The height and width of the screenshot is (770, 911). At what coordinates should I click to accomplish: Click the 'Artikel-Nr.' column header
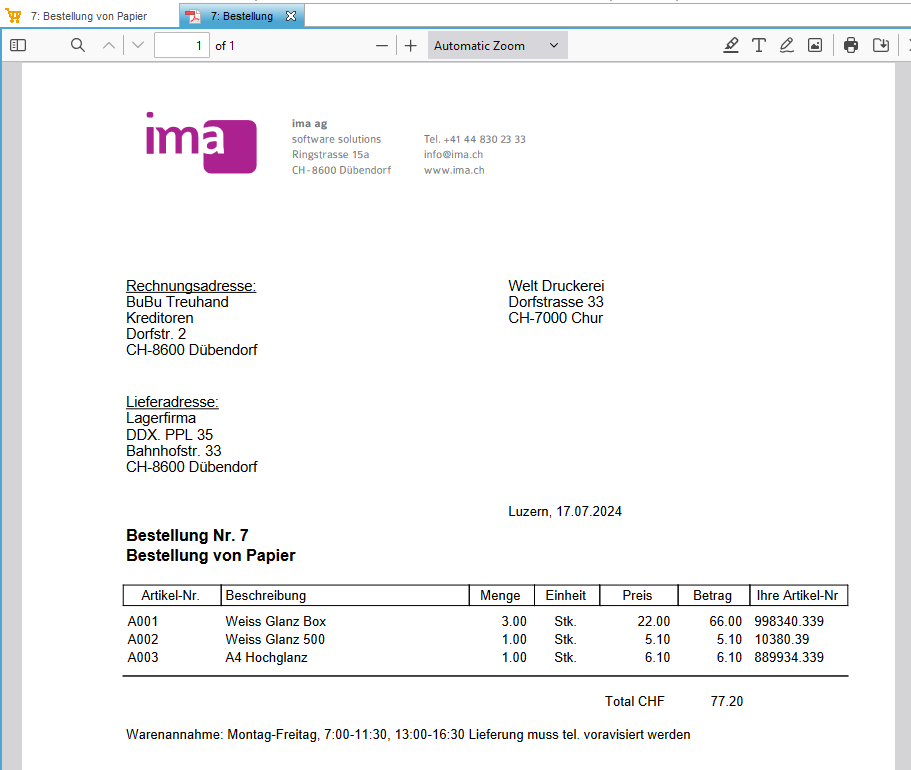(170, 596)
